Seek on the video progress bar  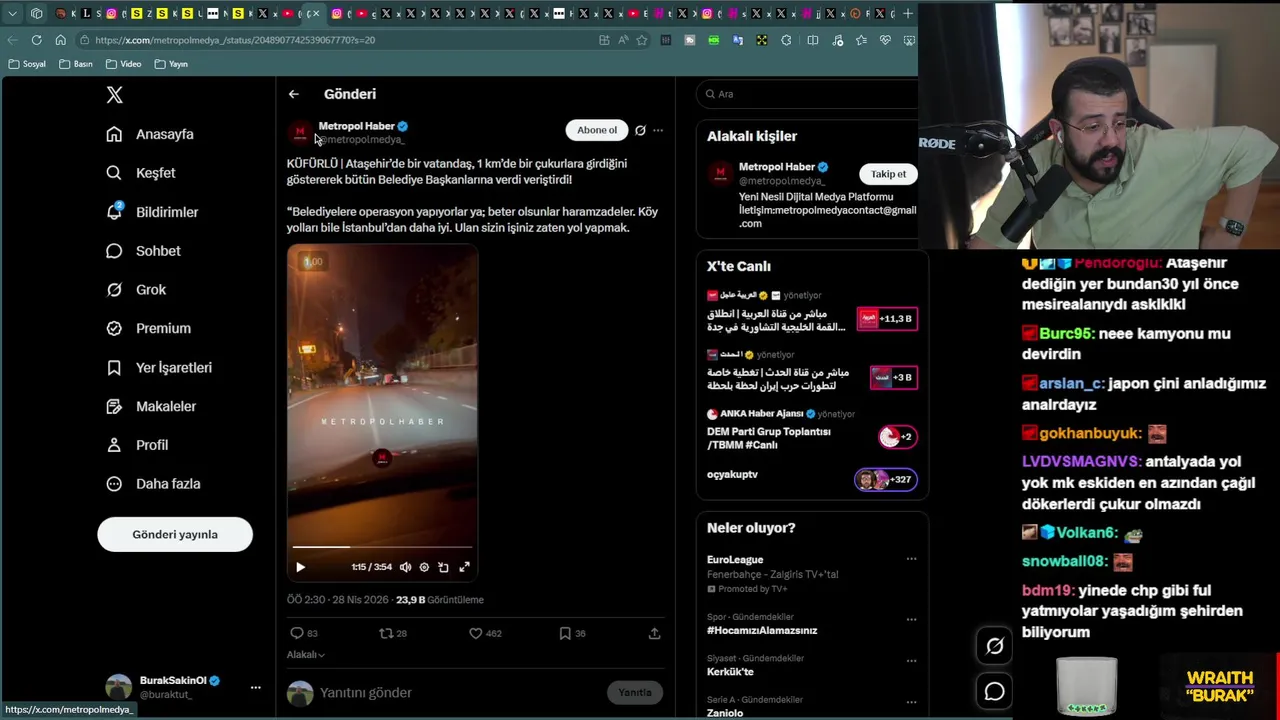click(382, 547)
